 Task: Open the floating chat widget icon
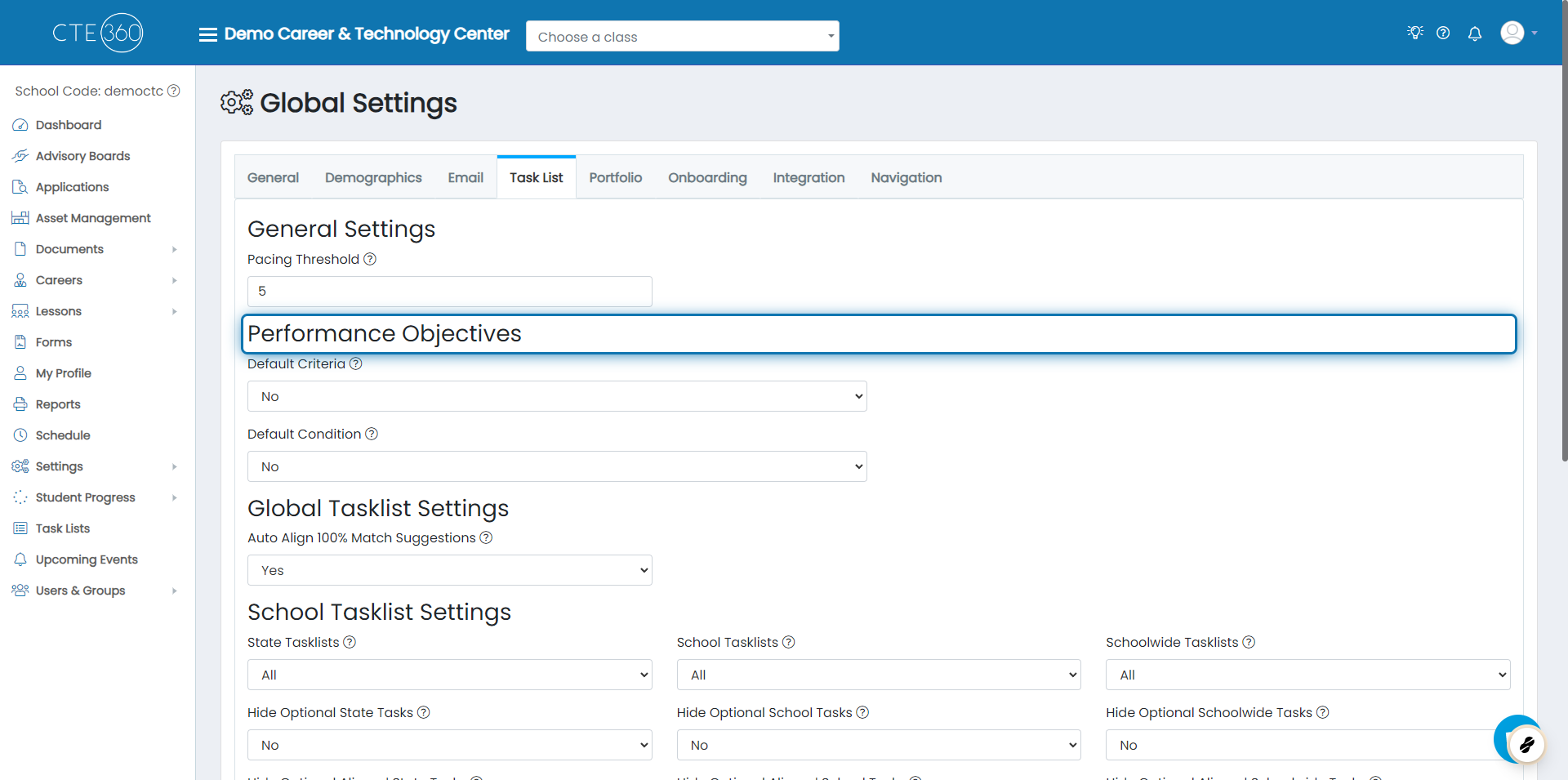[1524, 742]
